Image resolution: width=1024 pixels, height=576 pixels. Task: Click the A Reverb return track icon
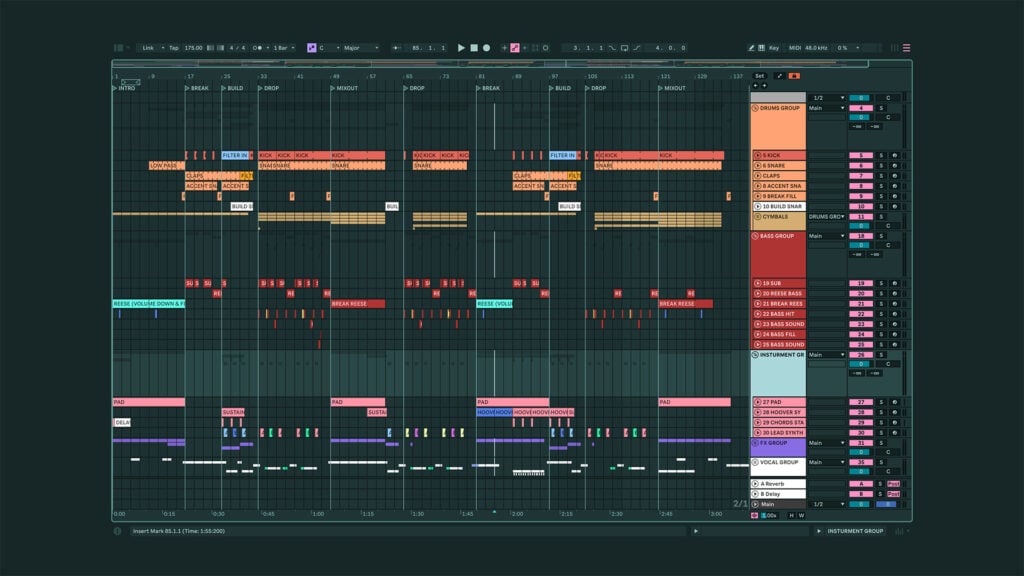point(755,484)
